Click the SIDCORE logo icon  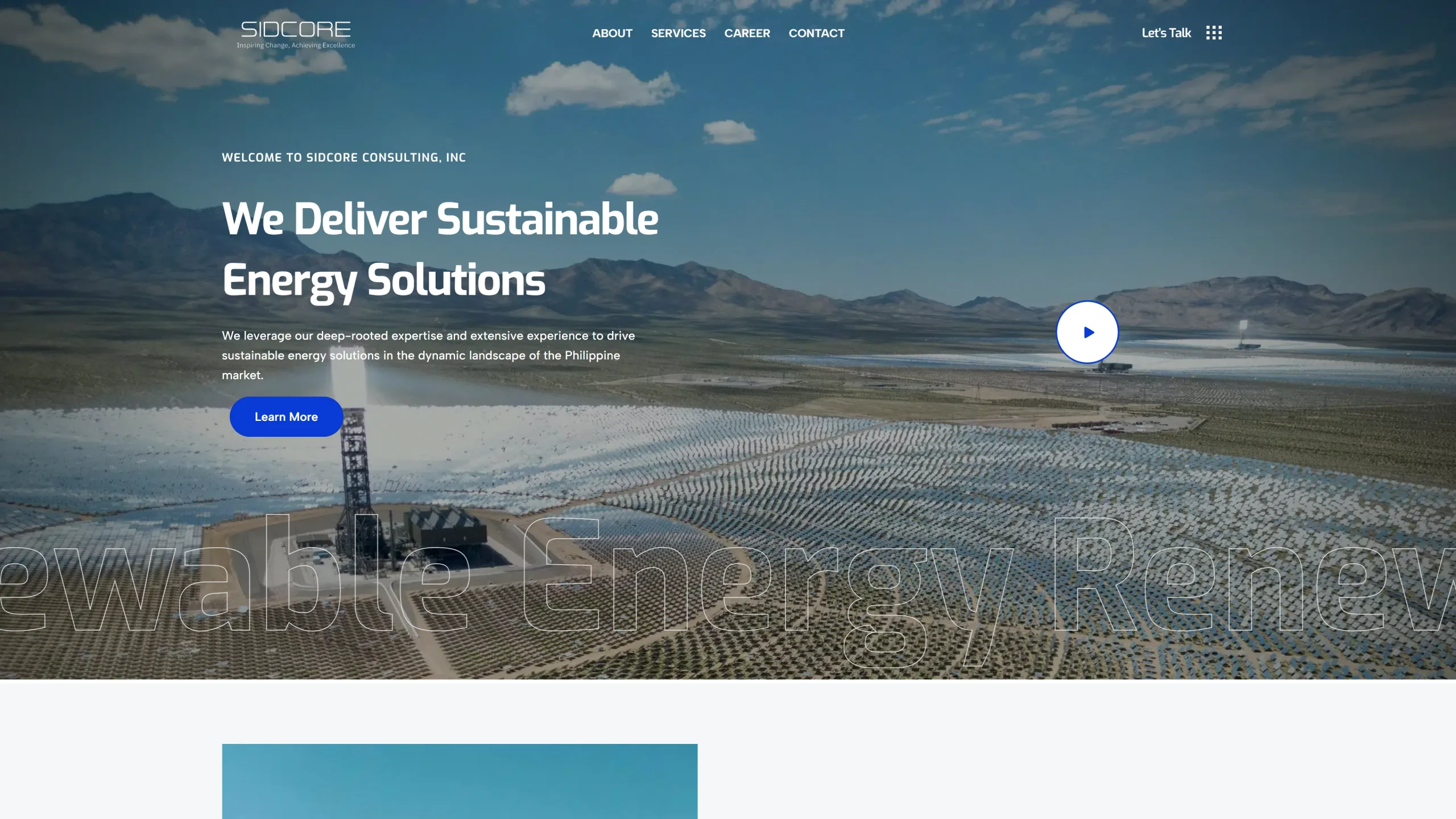pos(296,33)
